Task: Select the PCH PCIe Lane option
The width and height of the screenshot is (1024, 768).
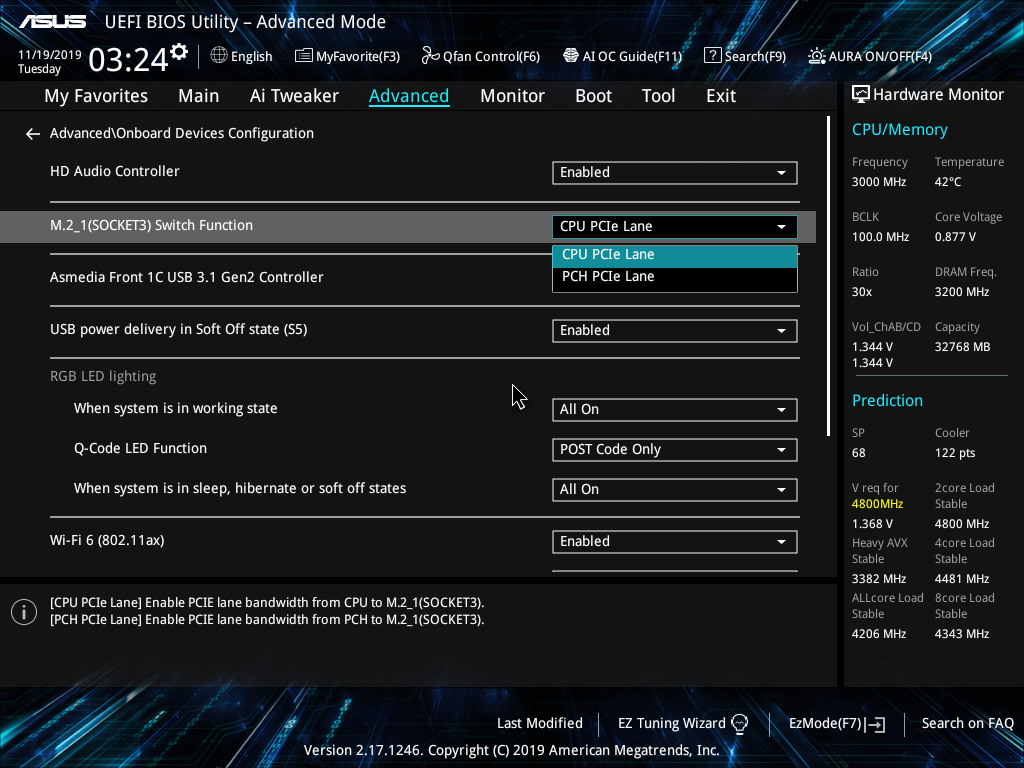Action: click(x=675, y=277)
